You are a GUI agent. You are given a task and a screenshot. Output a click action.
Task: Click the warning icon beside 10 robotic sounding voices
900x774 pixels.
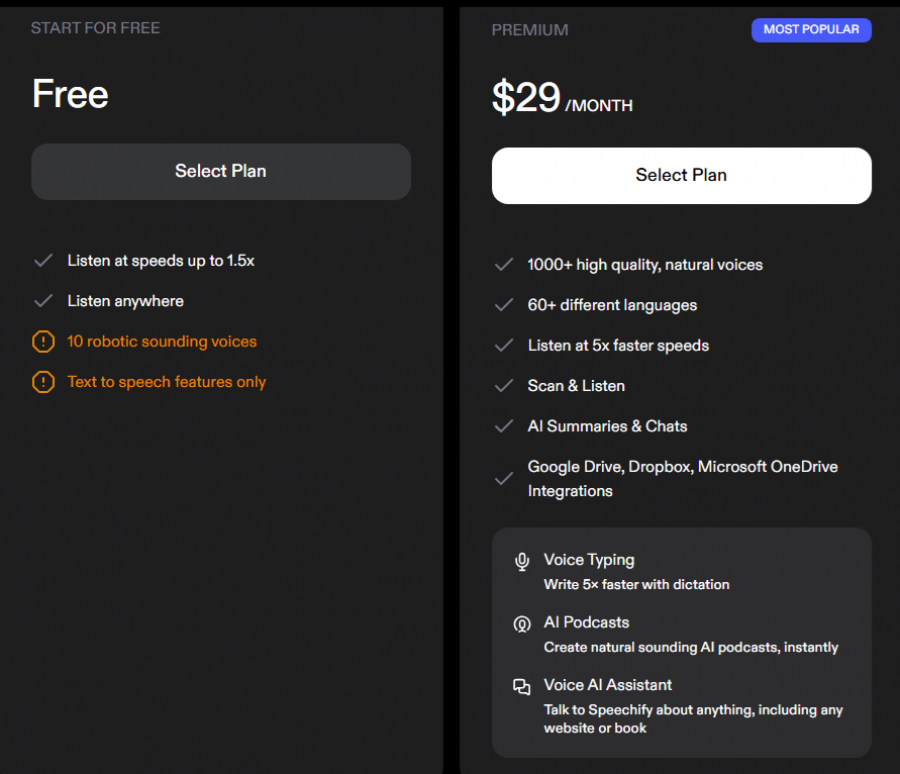pos(43,341)
